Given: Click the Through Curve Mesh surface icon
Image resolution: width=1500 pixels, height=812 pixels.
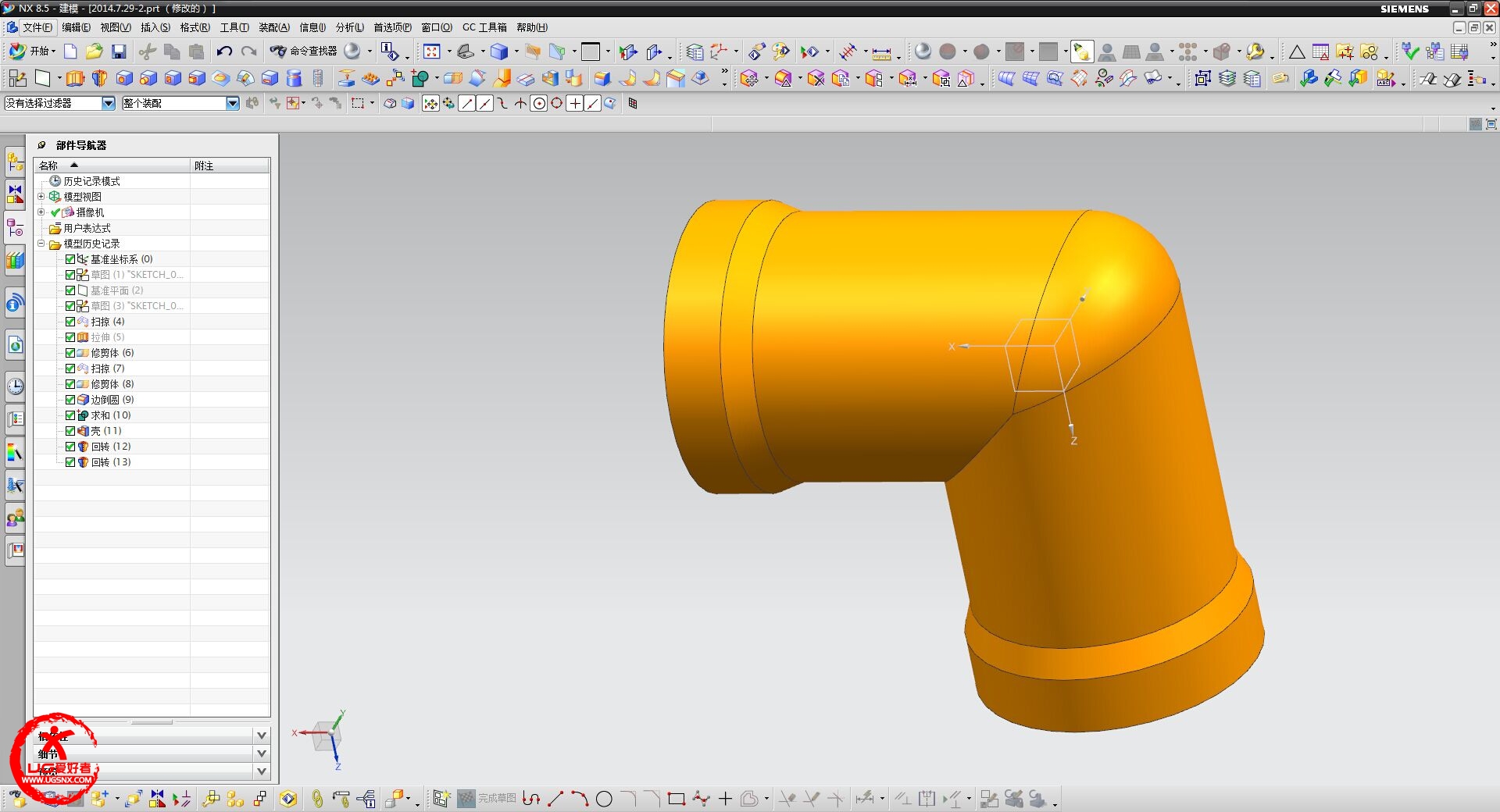Looking at the screenshot, I should (x=1030, y=79).
